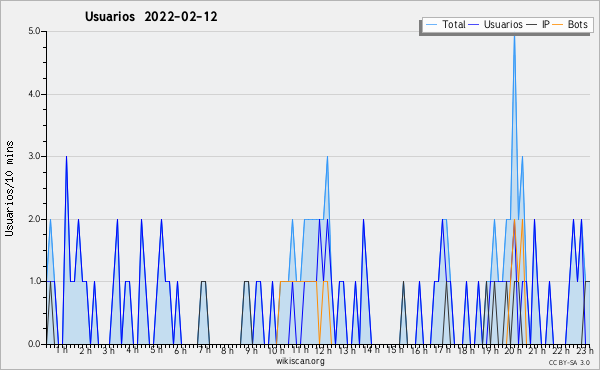
Task: Click the wikiscan.org text below chart
Action: (x=300, y=361)
